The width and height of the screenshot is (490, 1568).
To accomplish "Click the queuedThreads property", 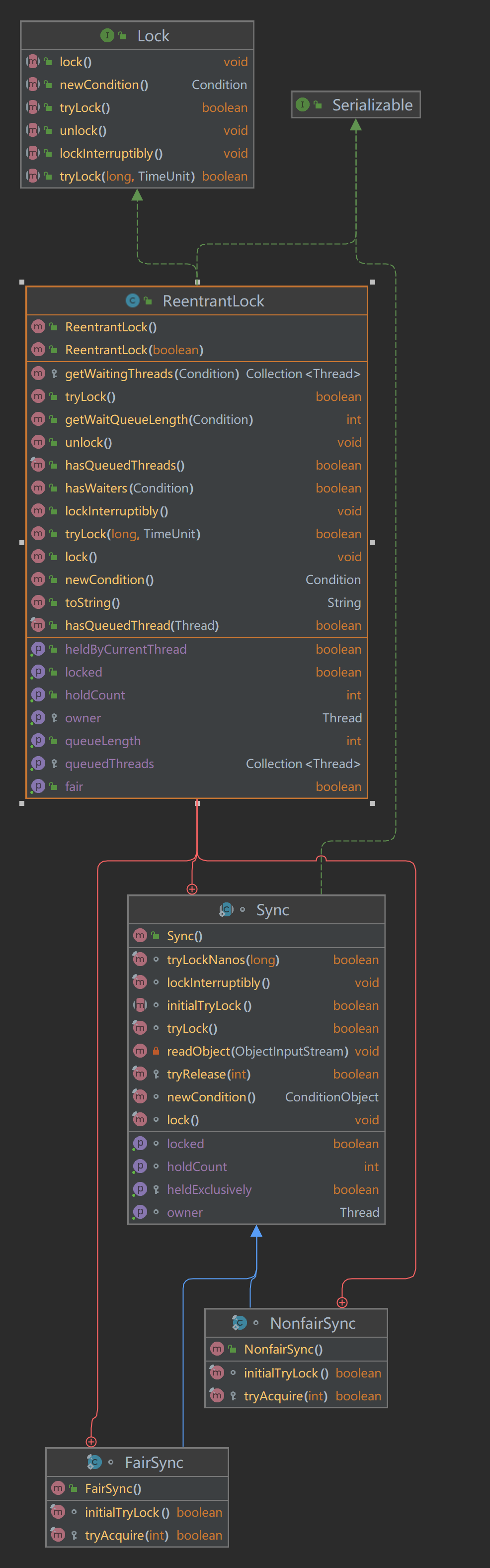I will [109, 764].
